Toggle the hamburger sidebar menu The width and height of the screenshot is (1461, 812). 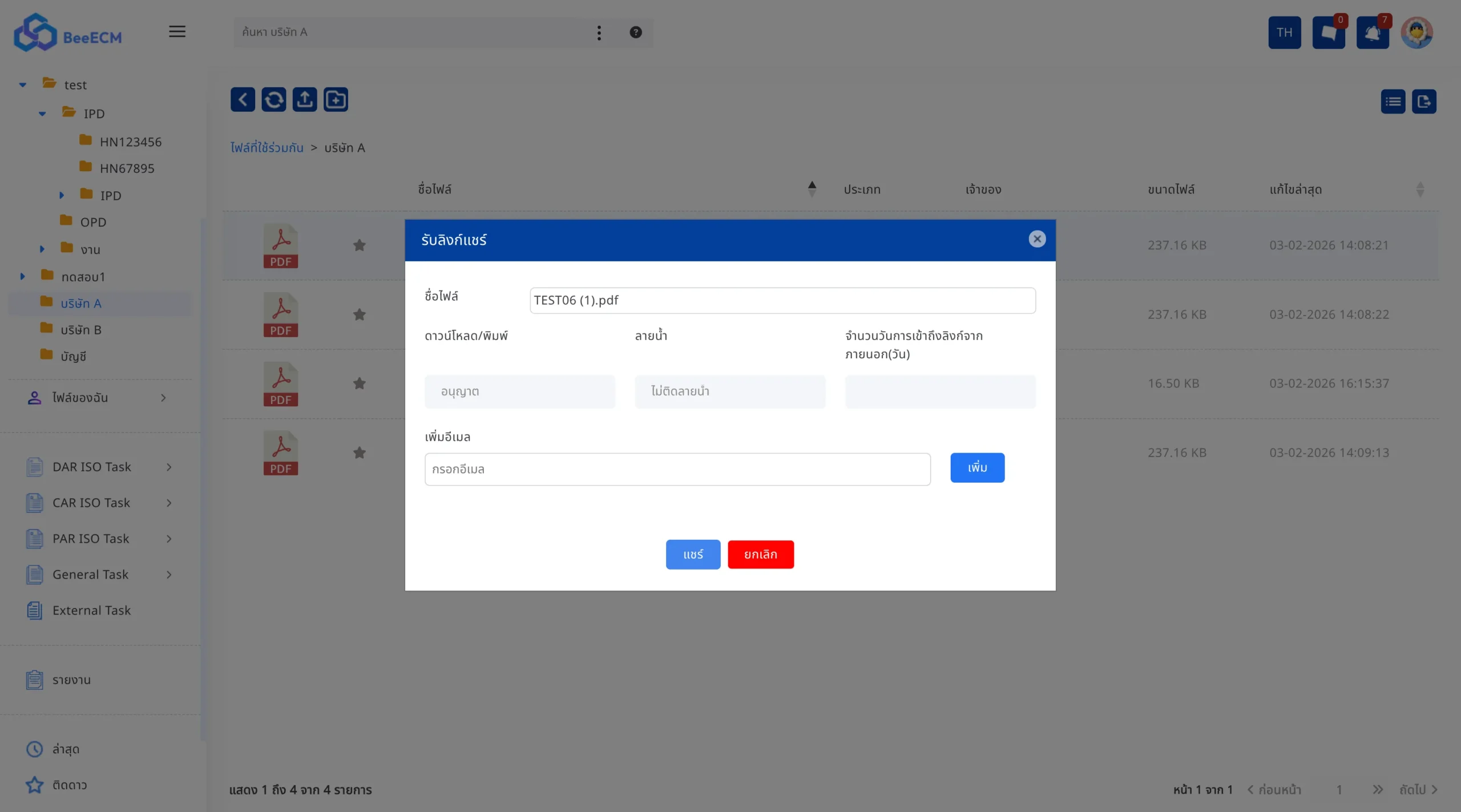point(177,32)
